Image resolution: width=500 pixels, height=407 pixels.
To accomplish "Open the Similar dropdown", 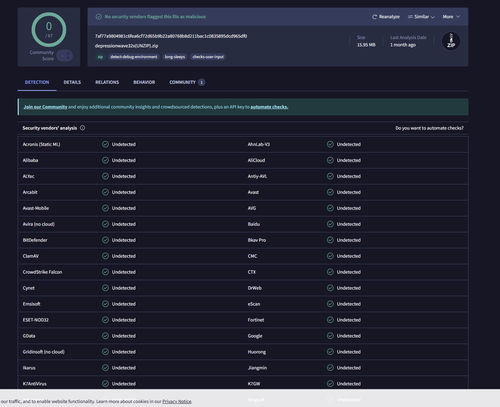I will [421, 17].
